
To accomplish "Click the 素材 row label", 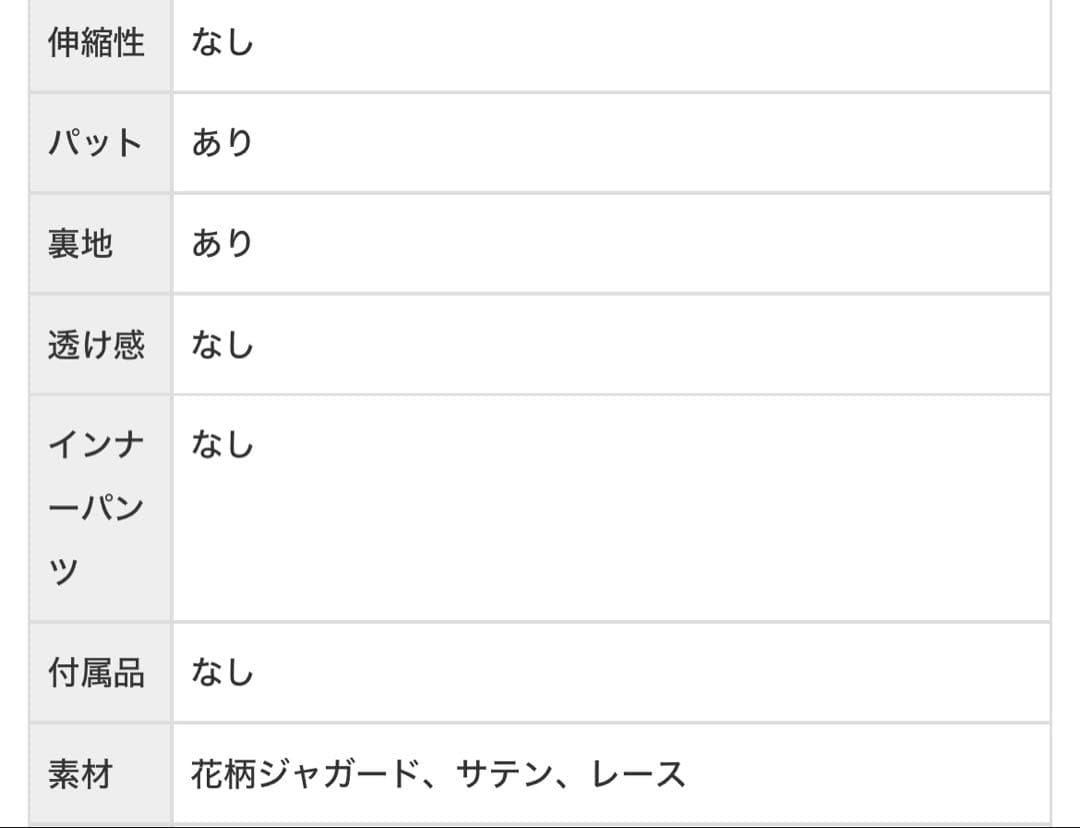I will (x=80, y=775).
